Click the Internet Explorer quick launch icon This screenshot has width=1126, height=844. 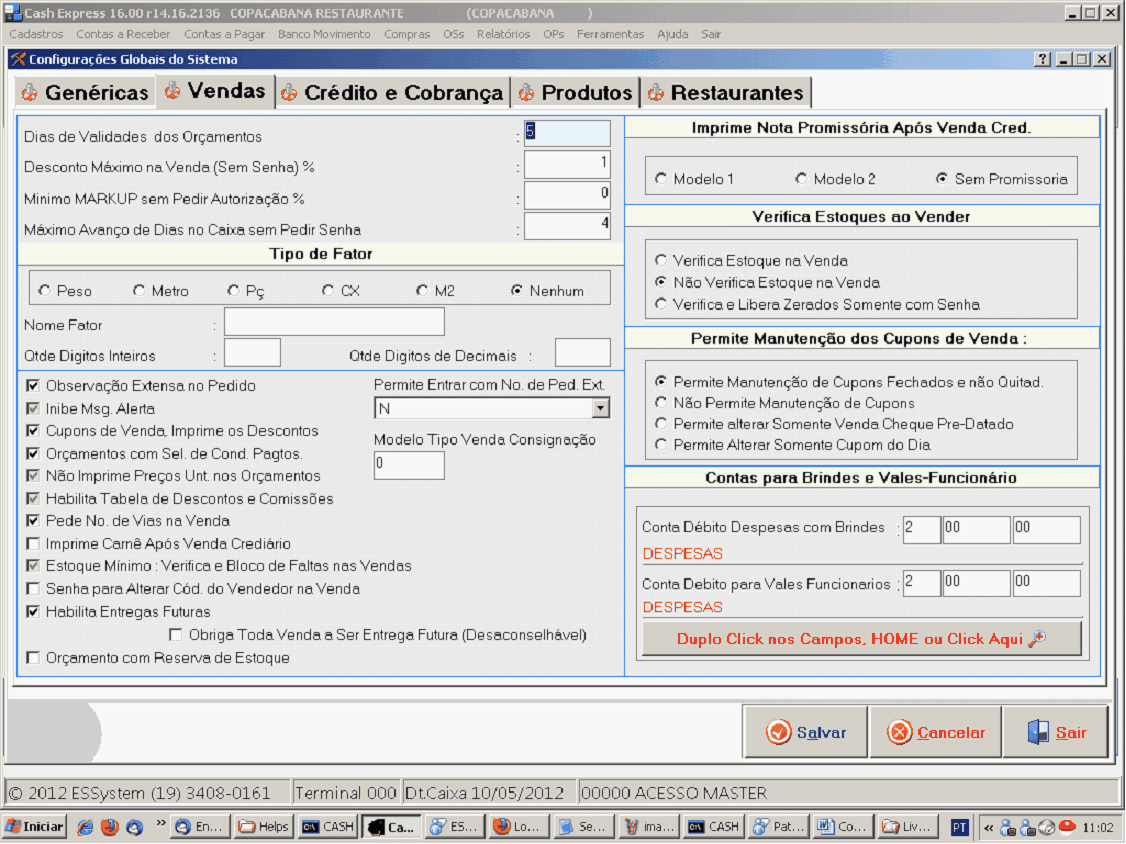(x=86, y=827)
